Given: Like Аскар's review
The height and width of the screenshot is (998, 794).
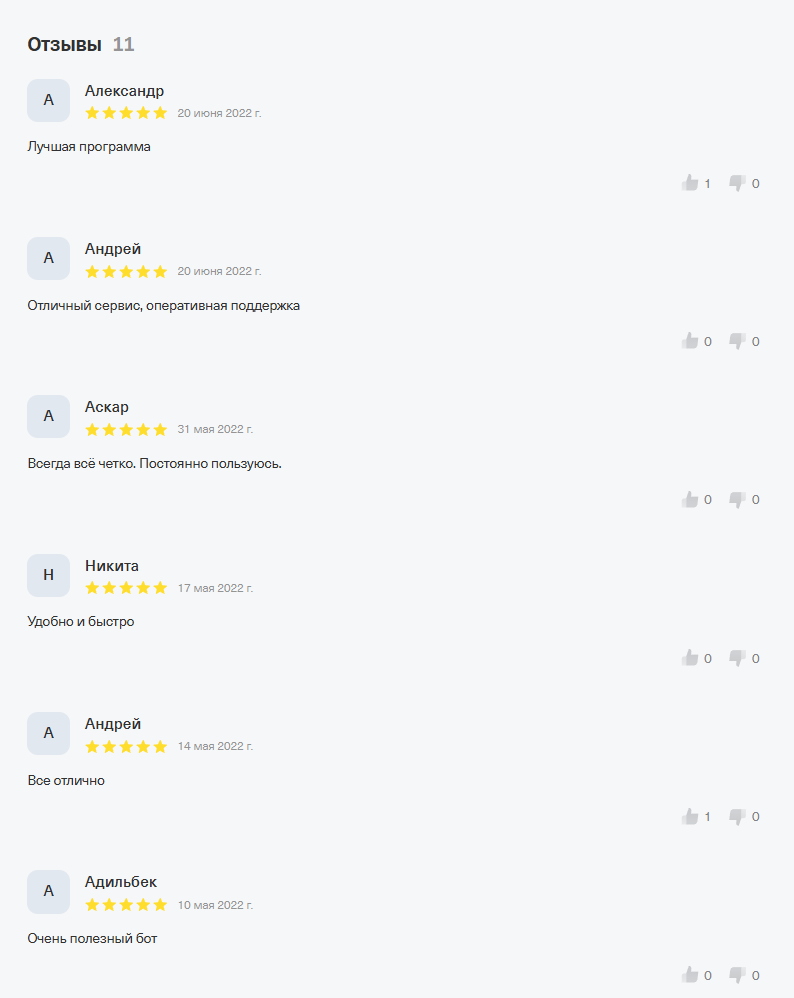Looking at the screenshot, I should tap(690, 499).
